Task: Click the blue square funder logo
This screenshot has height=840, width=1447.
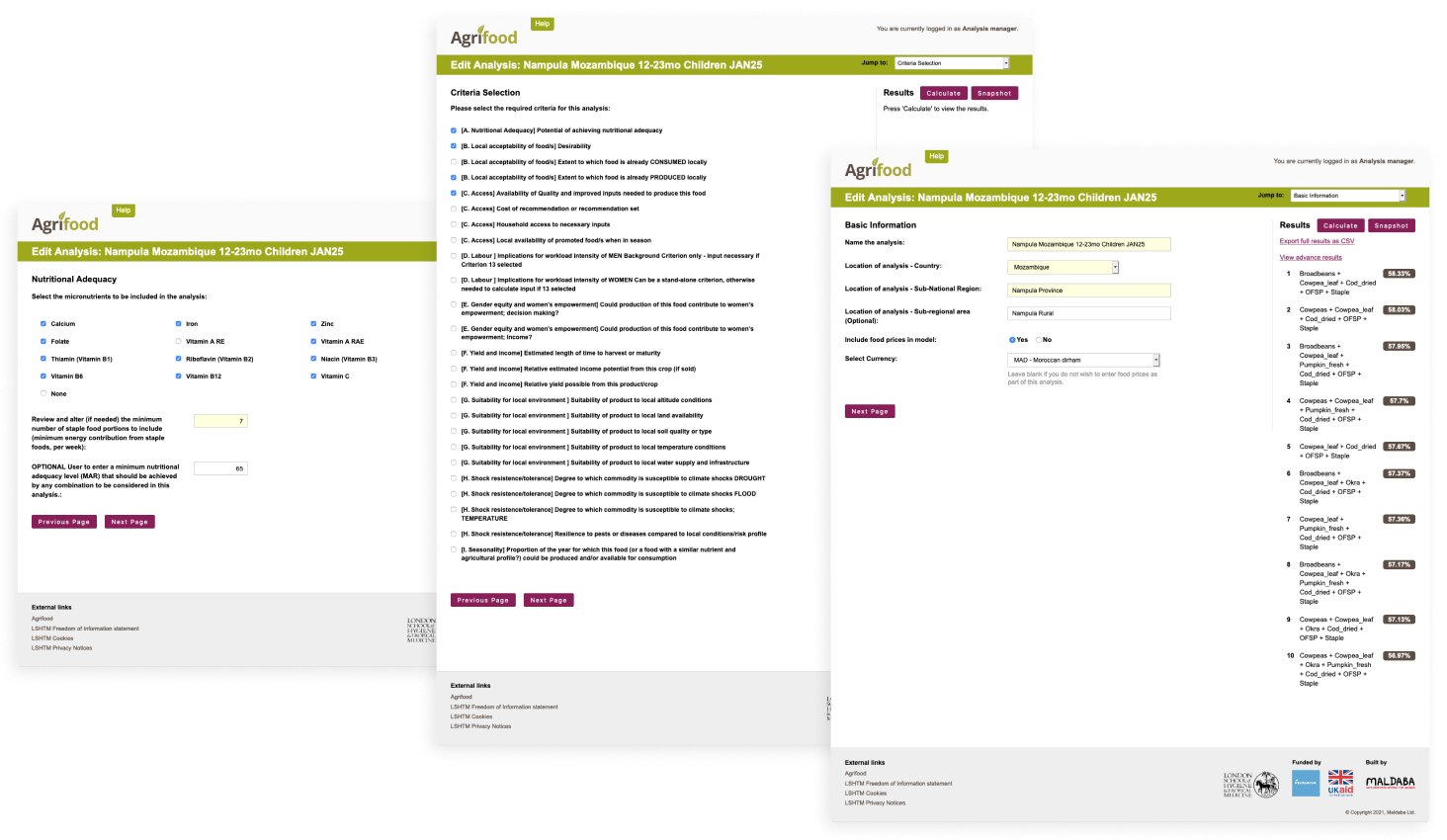Action: coord(1306,783)
